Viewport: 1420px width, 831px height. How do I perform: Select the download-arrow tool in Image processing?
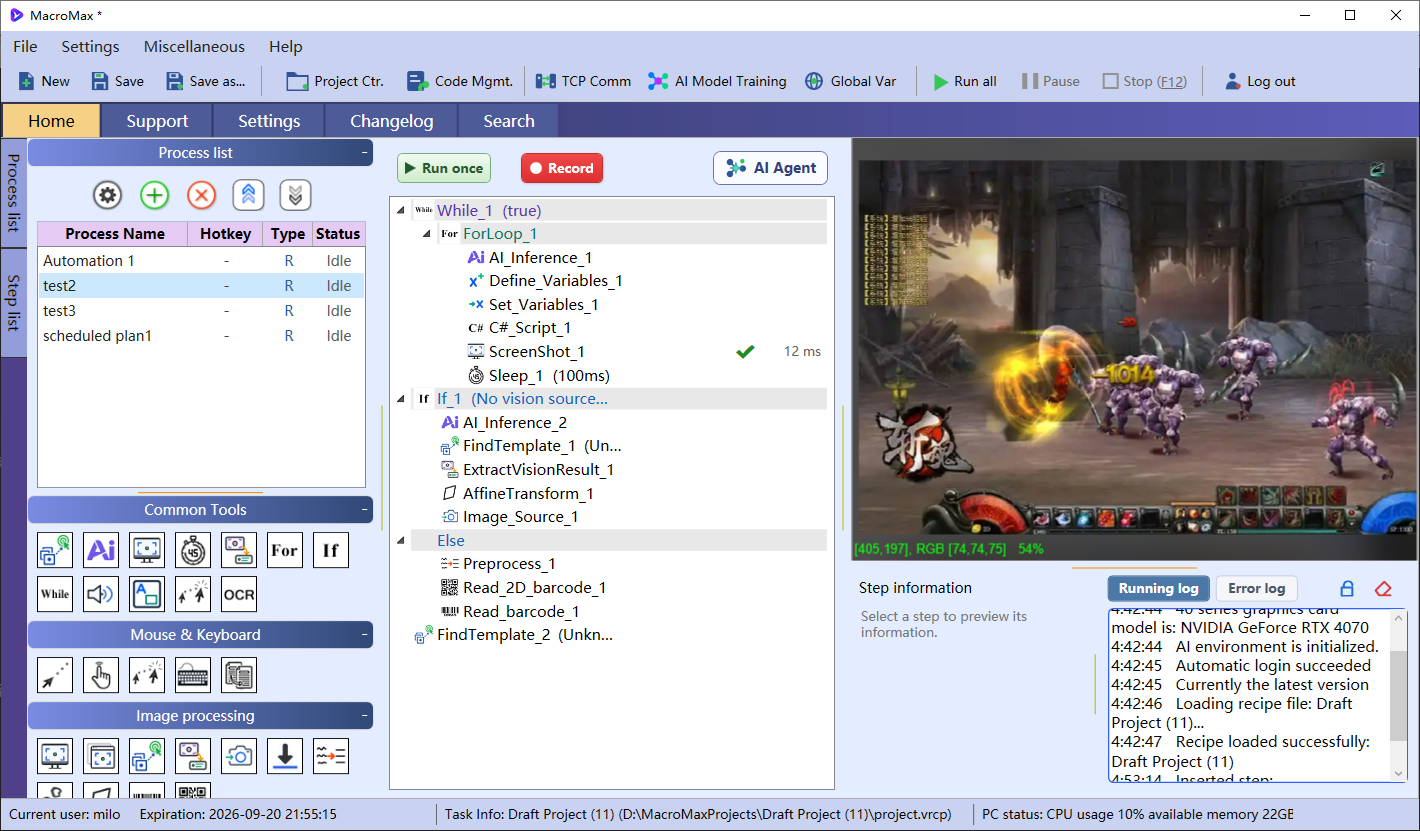coord(285,756)
